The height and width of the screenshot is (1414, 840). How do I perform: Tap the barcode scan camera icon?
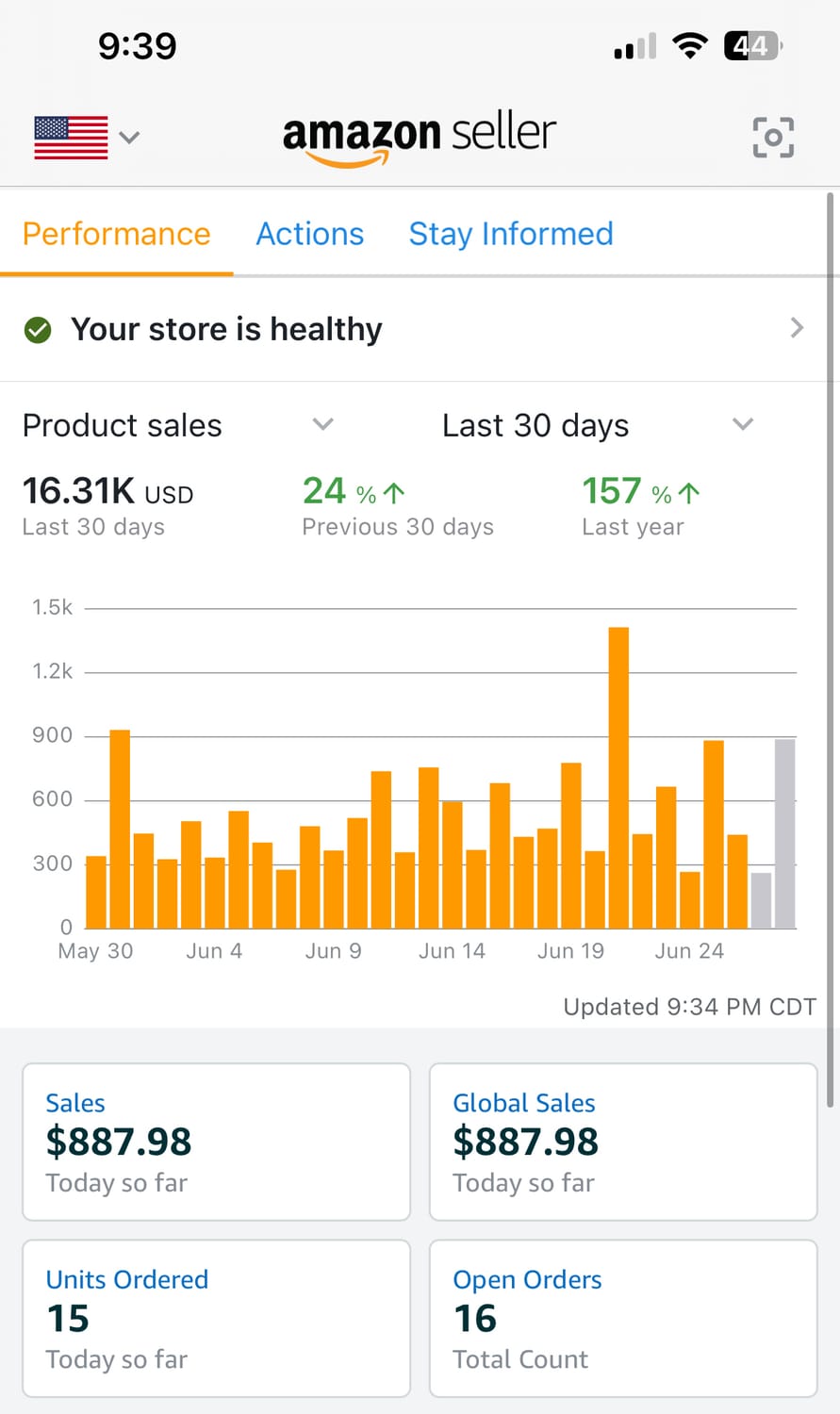pos(773,138)
